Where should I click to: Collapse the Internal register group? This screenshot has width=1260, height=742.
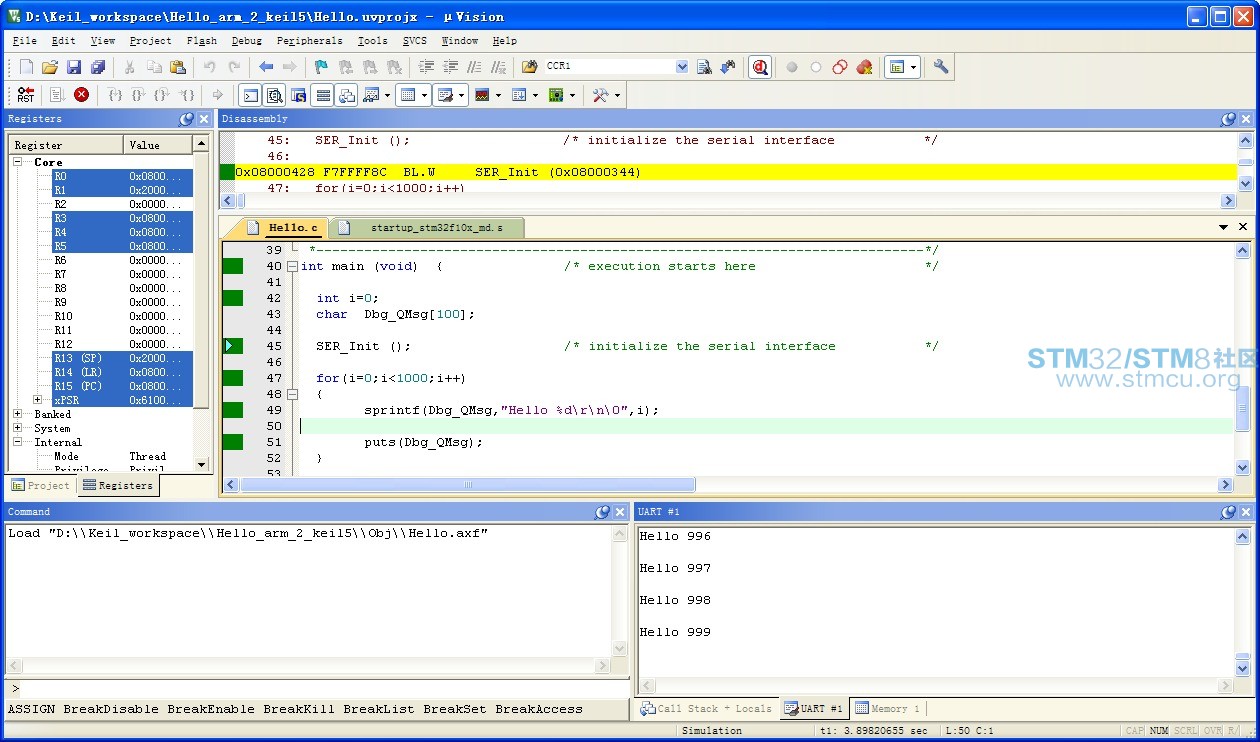[18, 442]
